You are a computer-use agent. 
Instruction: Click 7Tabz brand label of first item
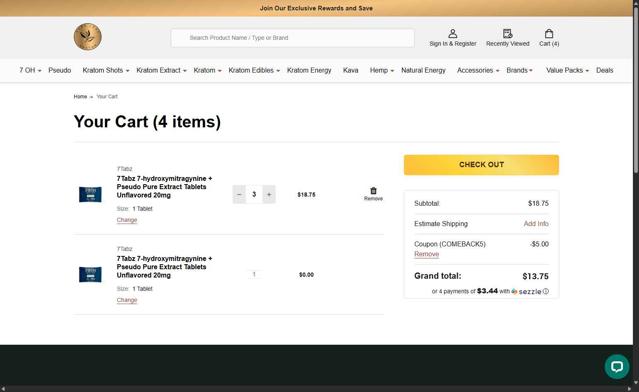(x=124, y=169)
